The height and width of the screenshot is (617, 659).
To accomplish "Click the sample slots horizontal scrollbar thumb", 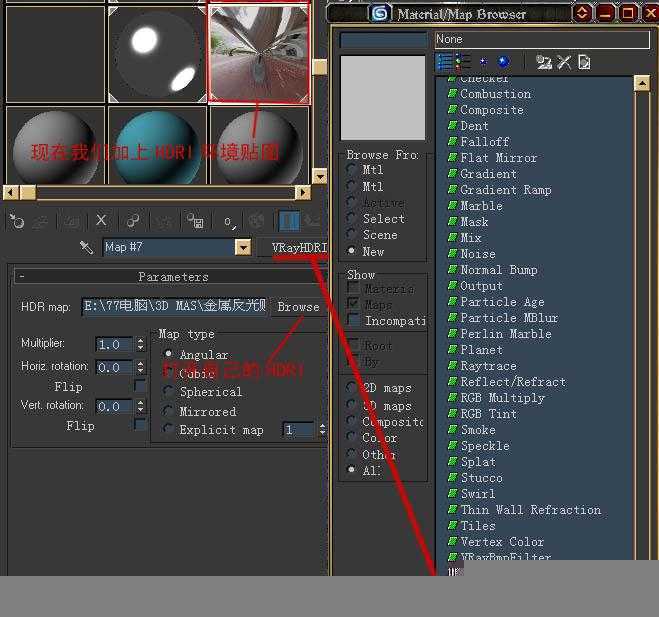I will coord(28,193).
